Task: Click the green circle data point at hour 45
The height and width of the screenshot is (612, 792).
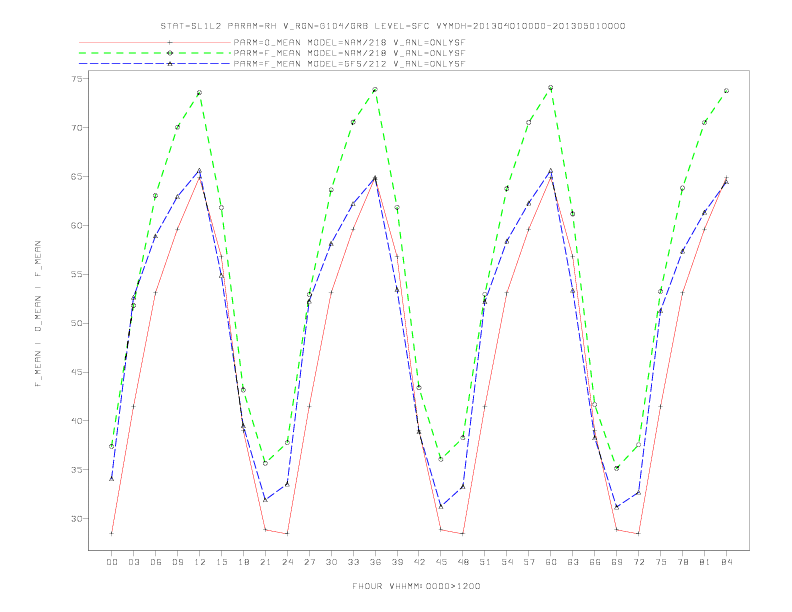Action: (441, 460)
